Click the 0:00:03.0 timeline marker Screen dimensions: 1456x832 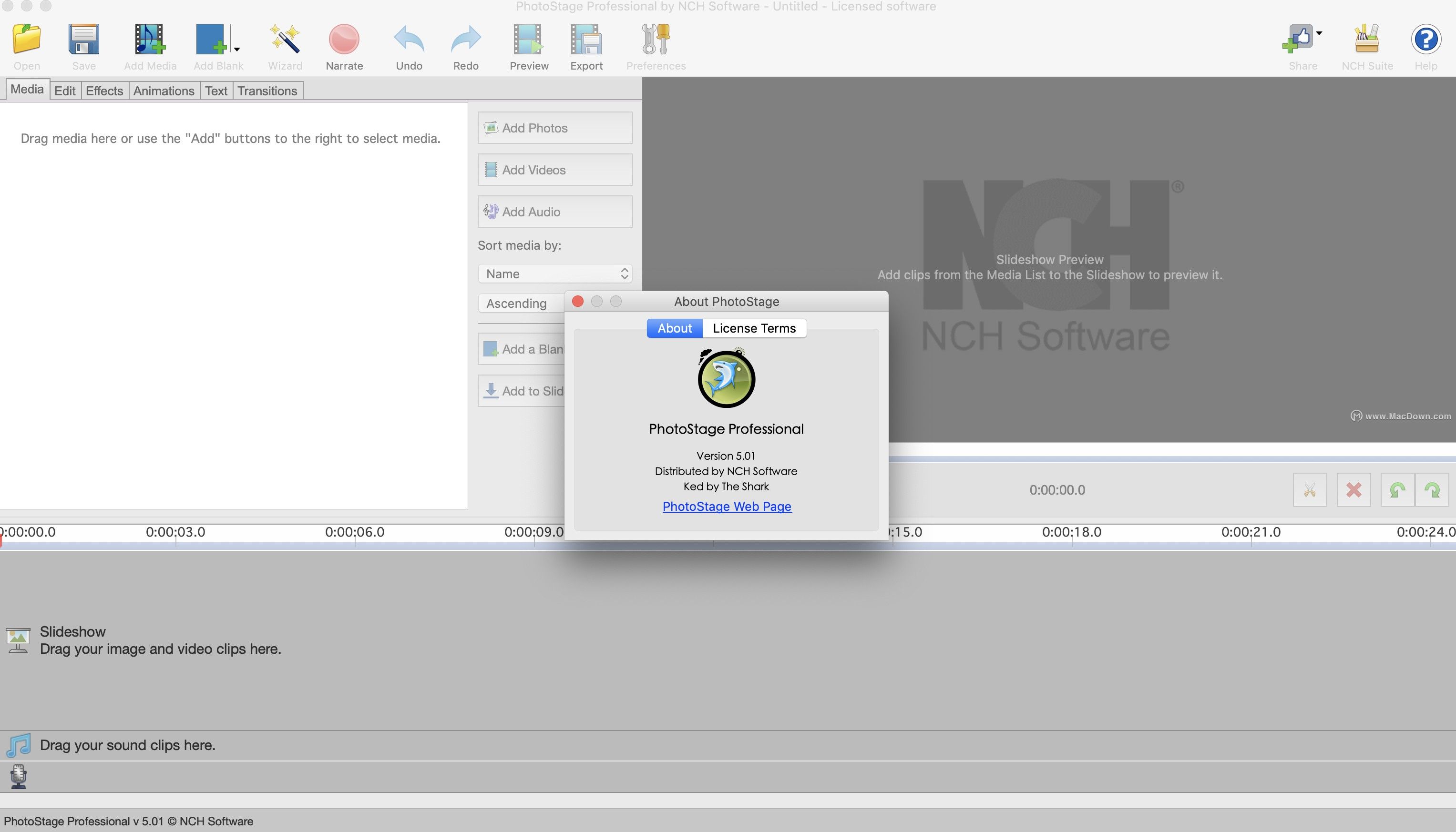click(x=175, y=532)
